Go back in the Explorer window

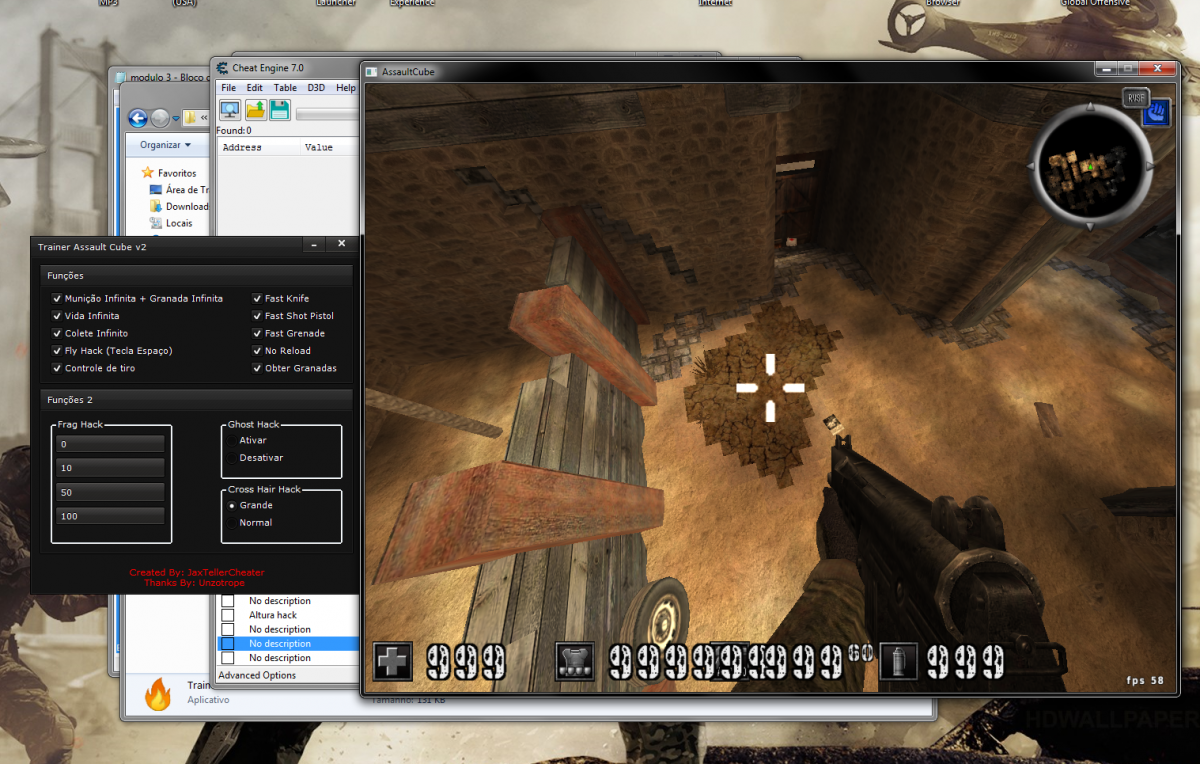coord(138,118)
